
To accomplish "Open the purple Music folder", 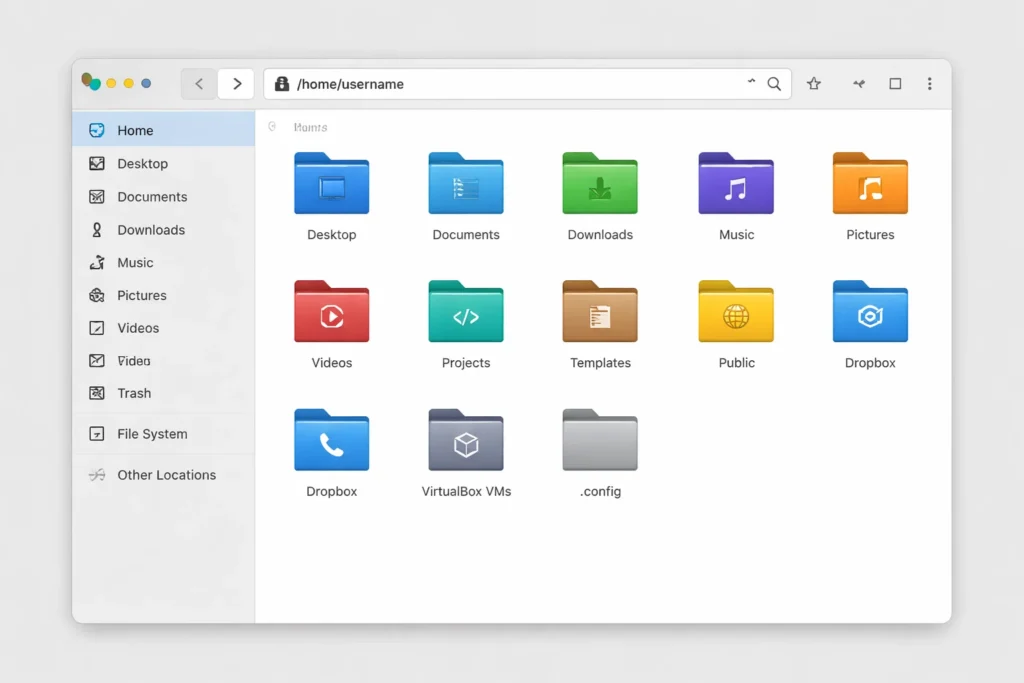I will [736, 184].
